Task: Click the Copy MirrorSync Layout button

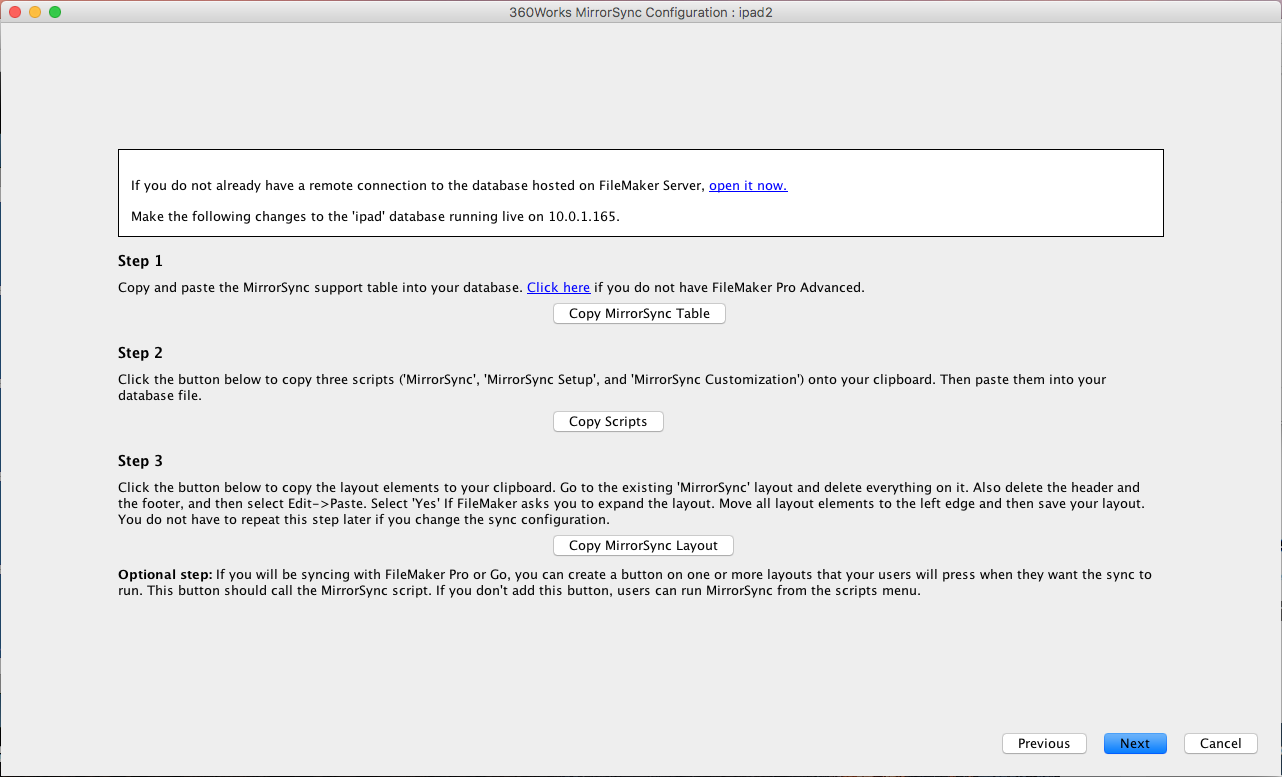Action: pos(643,545)
